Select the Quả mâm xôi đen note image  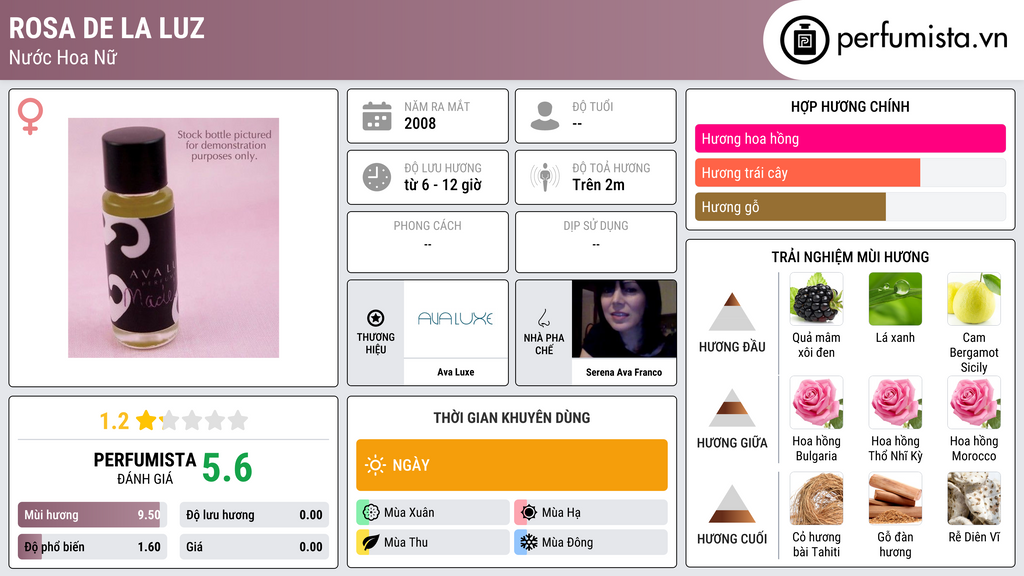816,299
